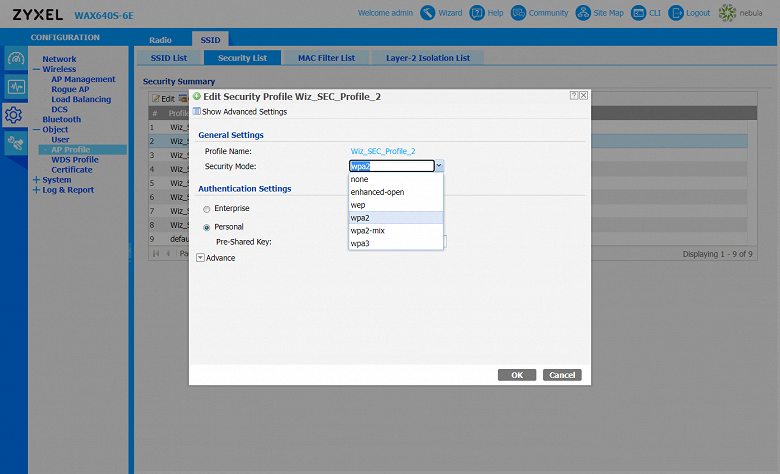Open Bluetooth in sidebar
Viewport: 780px width, 474px height.
(62, 119)
